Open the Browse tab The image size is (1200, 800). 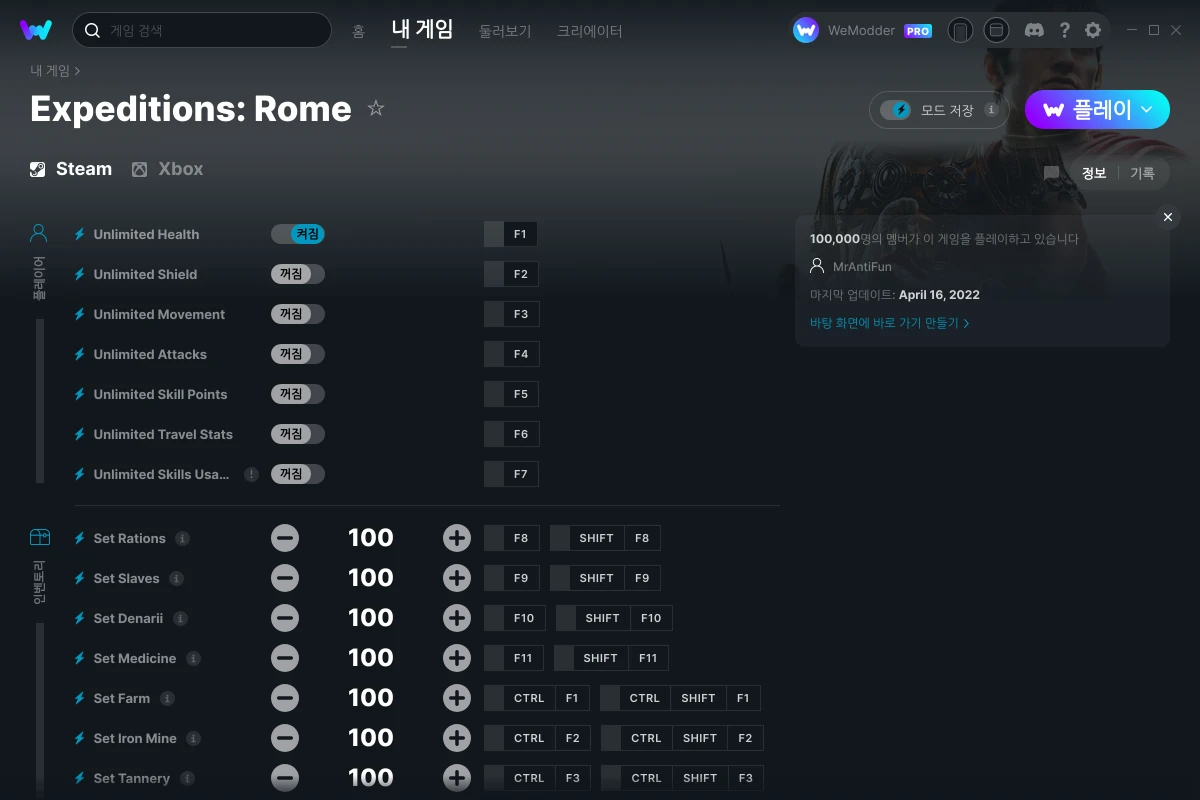pyautogui.click(x=505, y=31)
